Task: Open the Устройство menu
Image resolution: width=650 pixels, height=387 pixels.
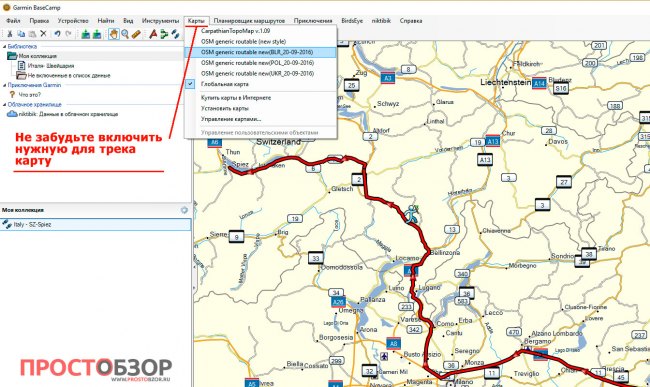Action: pyautogui.click(x=73, y=20)
